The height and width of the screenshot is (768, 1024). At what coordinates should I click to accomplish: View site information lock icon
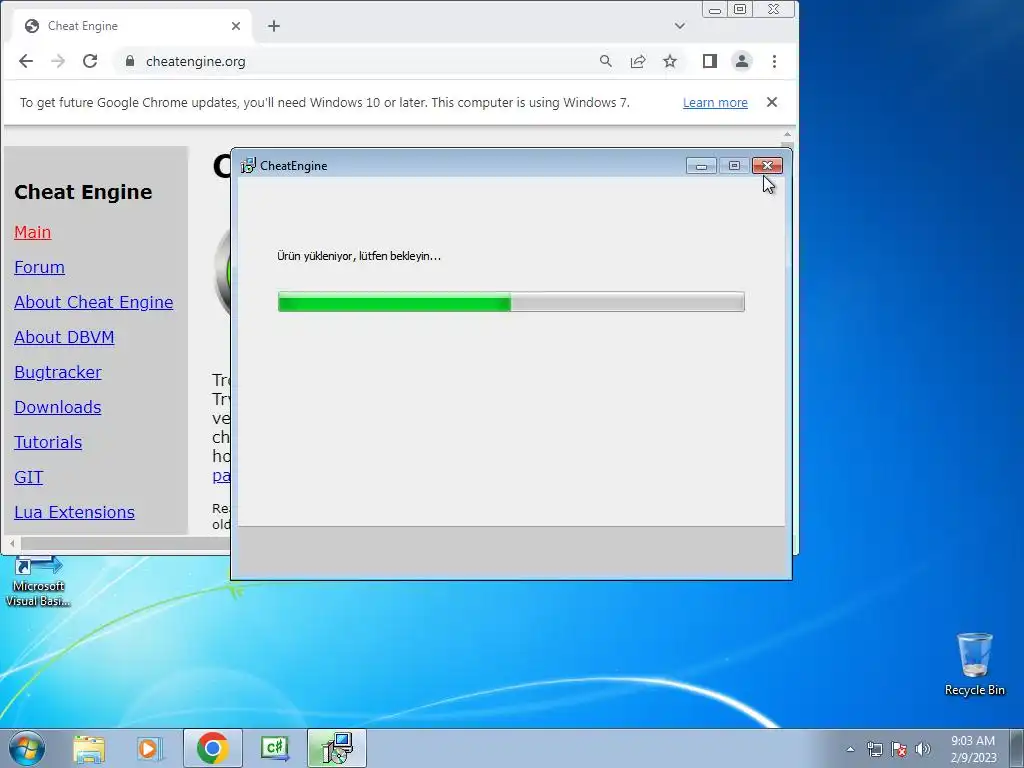coord(130,61)
